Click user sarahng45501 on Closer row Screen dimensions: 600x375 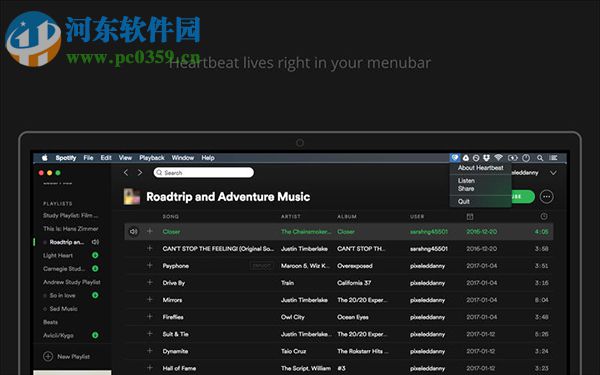click(429, 232)
